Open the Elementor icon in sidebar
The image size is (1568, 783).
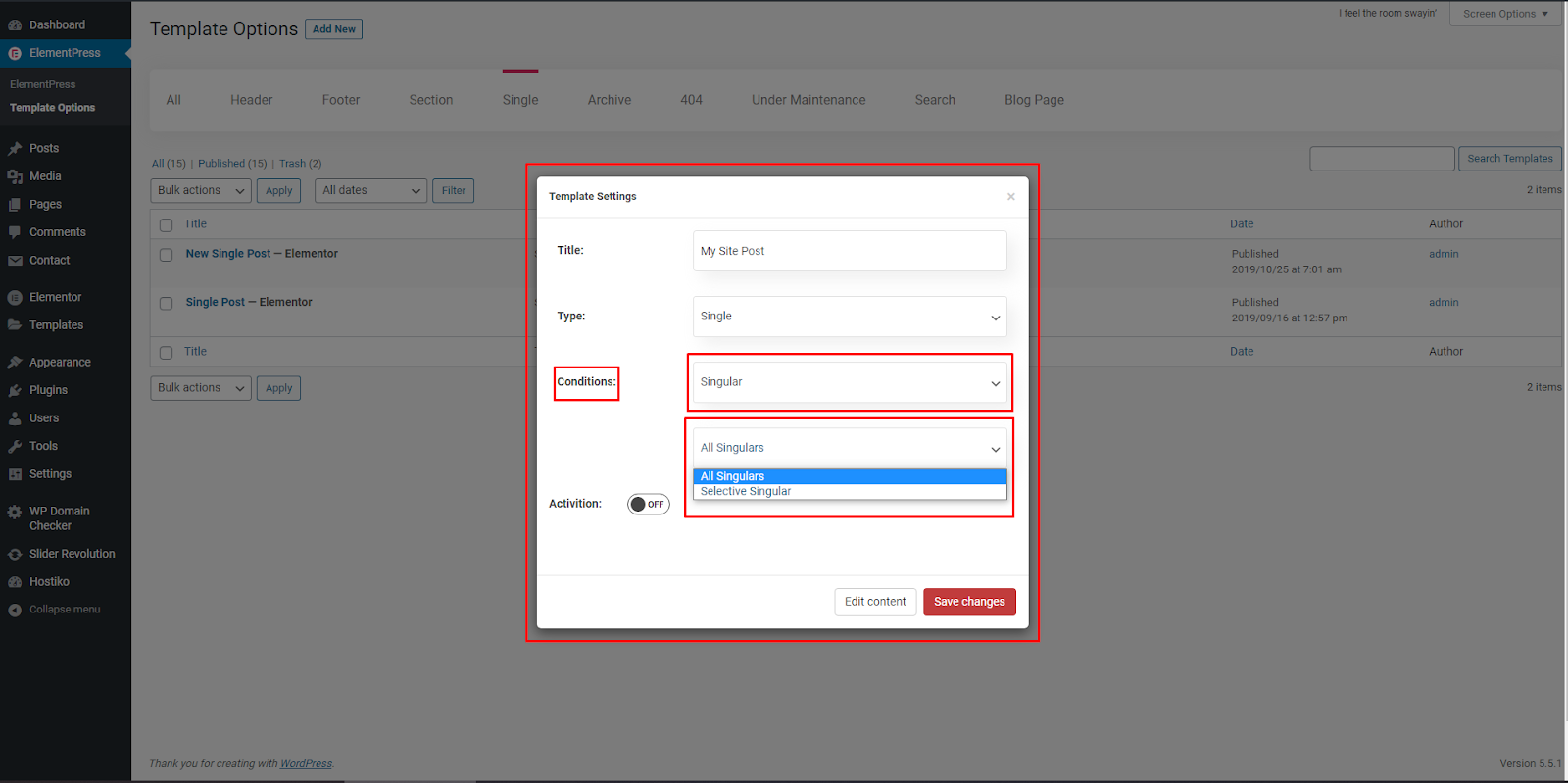[15, 297]
